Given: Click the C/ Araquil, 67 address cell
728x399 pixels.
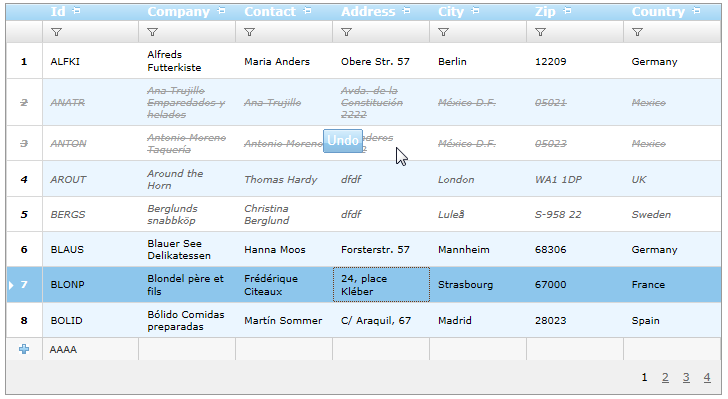Looking at the screenshot, I should [x=381, y=321].
